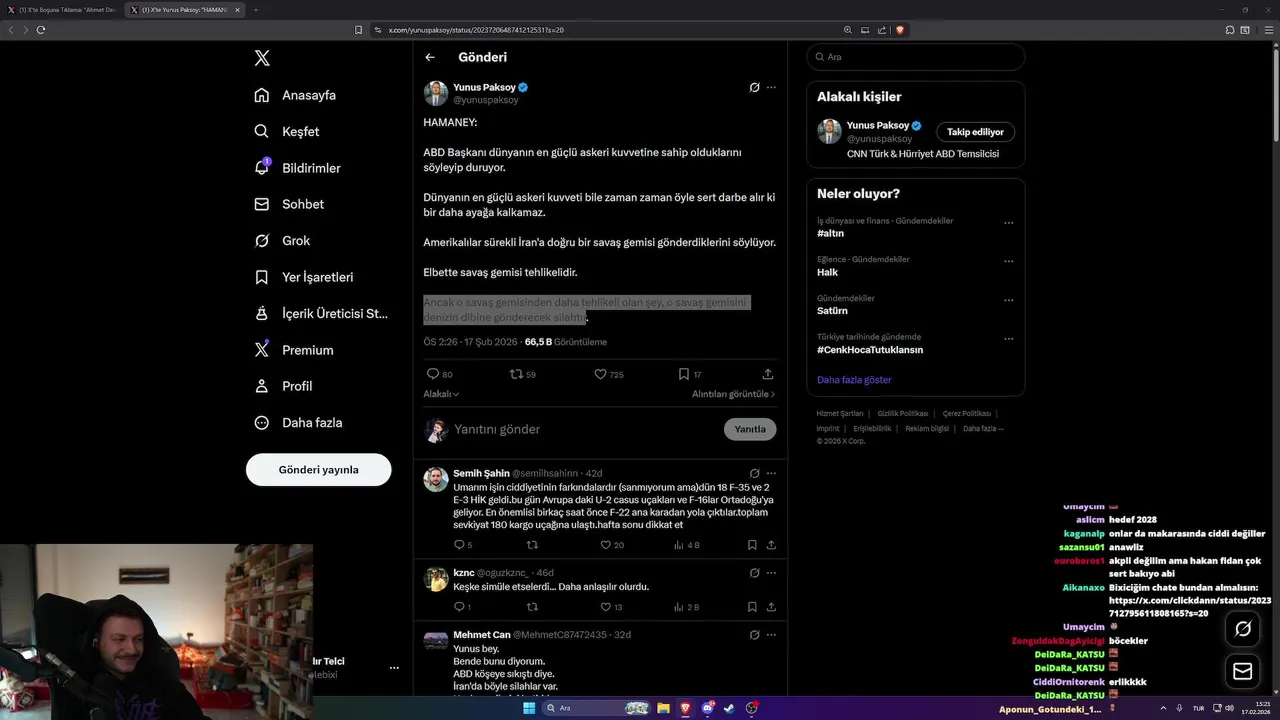The width and height of the screenshot is (1280, 720).
Task: Reload the page in the browser
Action: click(41, 30)
